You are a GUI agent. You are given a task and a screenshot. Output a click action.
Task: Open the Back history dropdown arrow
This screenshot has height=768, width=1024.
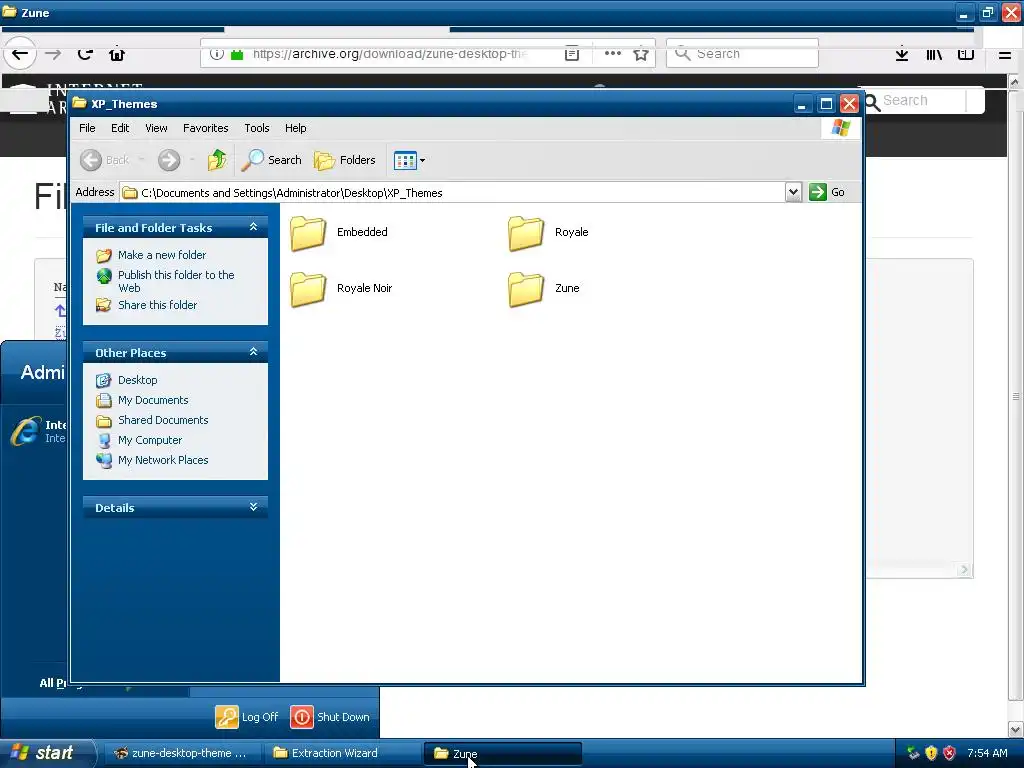141,160
